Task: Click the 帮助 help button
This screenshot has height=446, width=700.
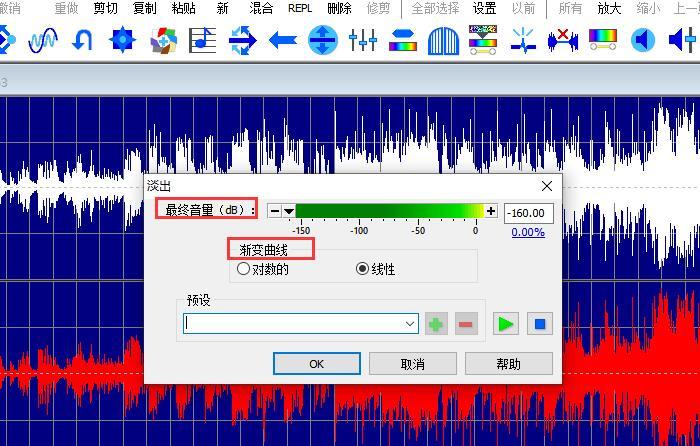Action: [x=508, y=364]
